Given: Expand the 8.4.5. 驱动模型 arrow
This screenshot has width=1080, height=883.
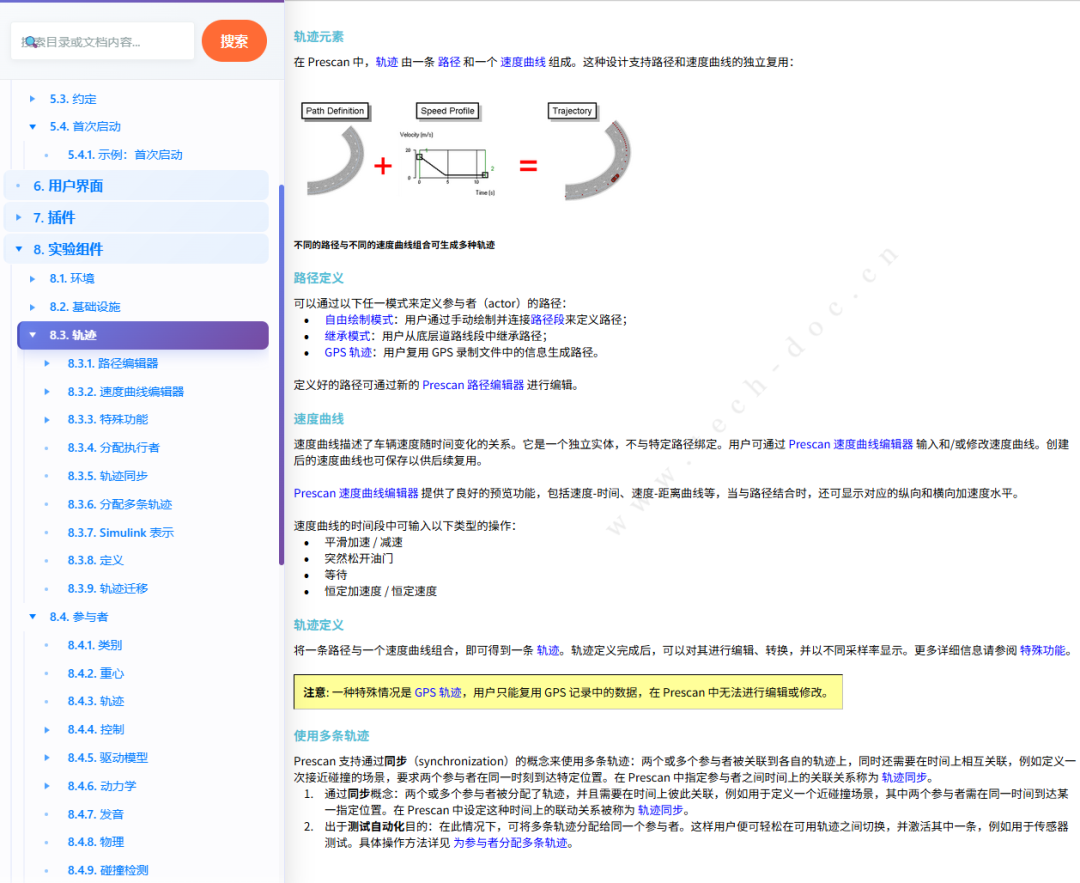Looking at the screenshot, I should click(x=47, y=758).
